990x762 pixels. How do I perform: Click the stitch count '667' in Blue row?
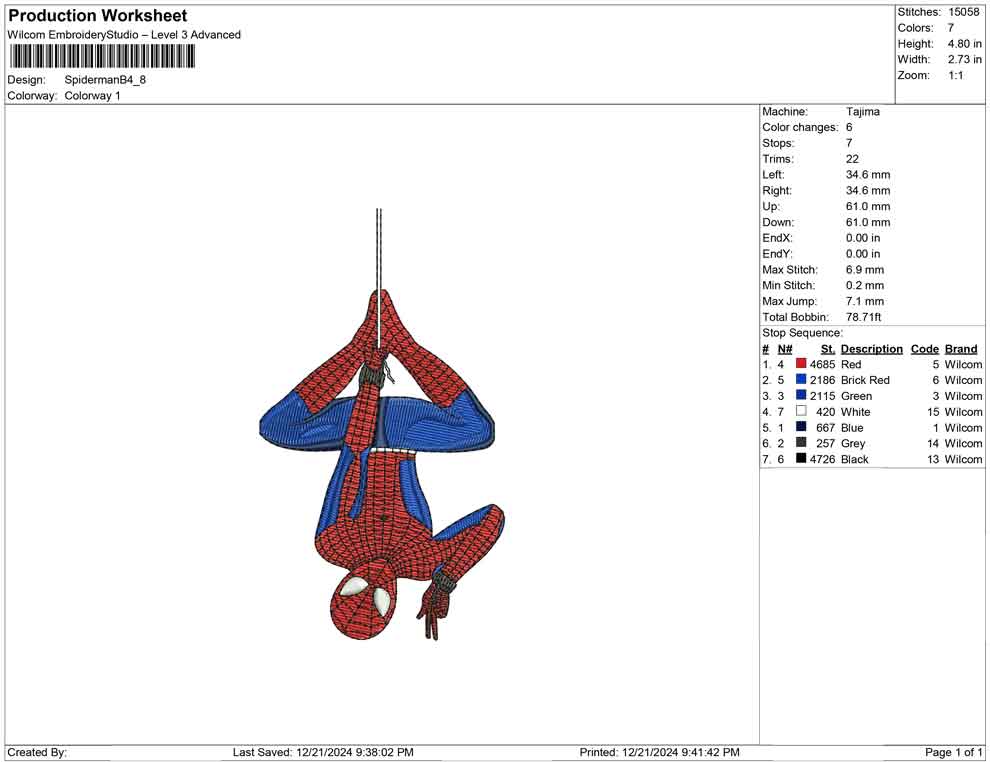(825, 427)
